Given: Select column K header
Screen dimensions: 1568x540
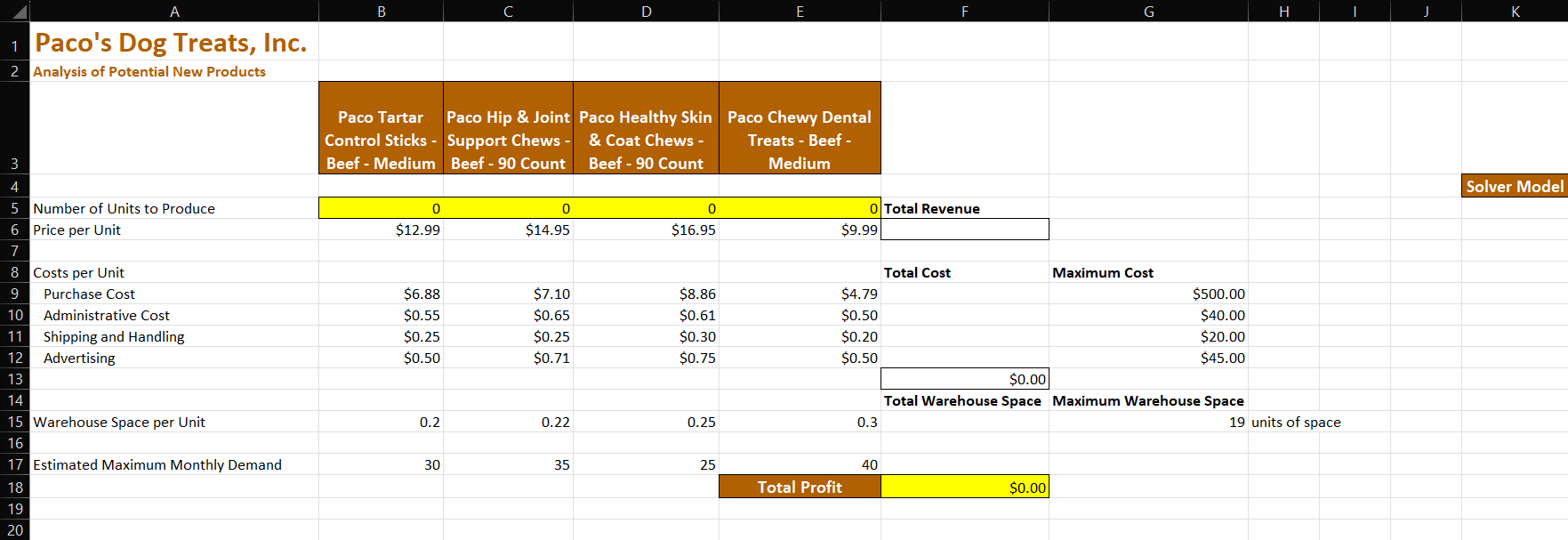Looking at the screenshot, I should click(1515, 11).
